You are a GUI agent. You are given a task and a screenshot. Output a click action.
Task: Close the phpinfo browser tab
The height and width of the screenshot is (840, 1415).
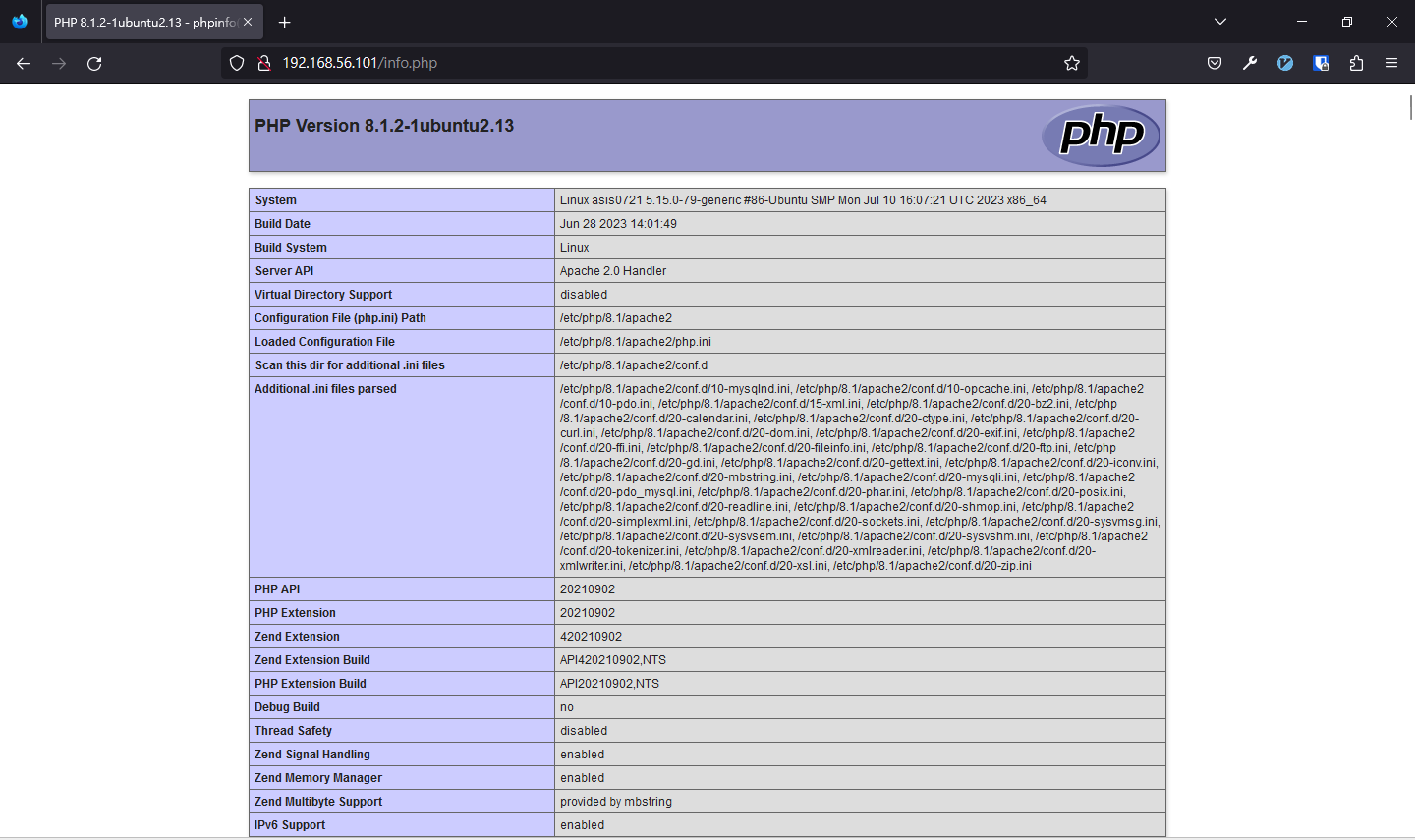click(249, 20)
